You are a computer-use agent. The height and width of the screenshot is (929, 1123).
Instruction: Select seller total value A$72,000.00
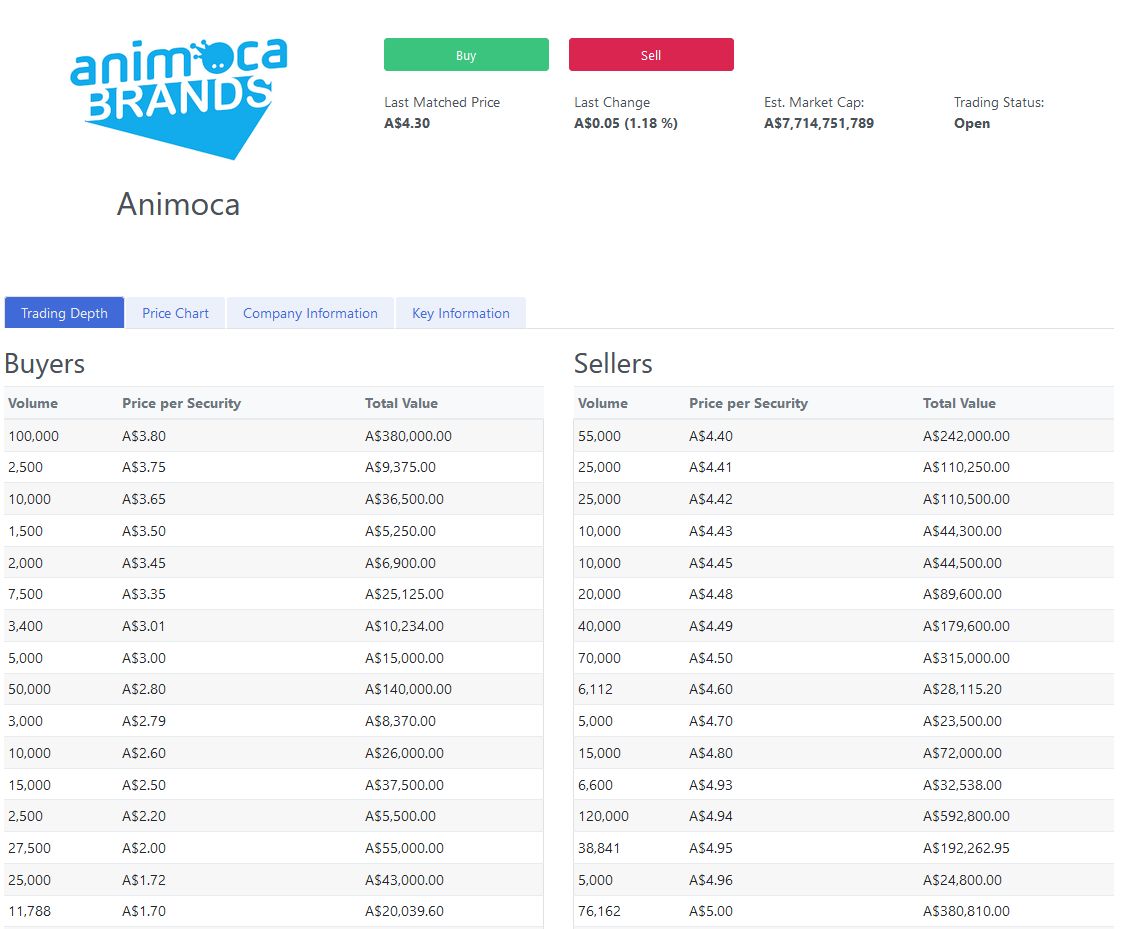click(x=963, y=754)
